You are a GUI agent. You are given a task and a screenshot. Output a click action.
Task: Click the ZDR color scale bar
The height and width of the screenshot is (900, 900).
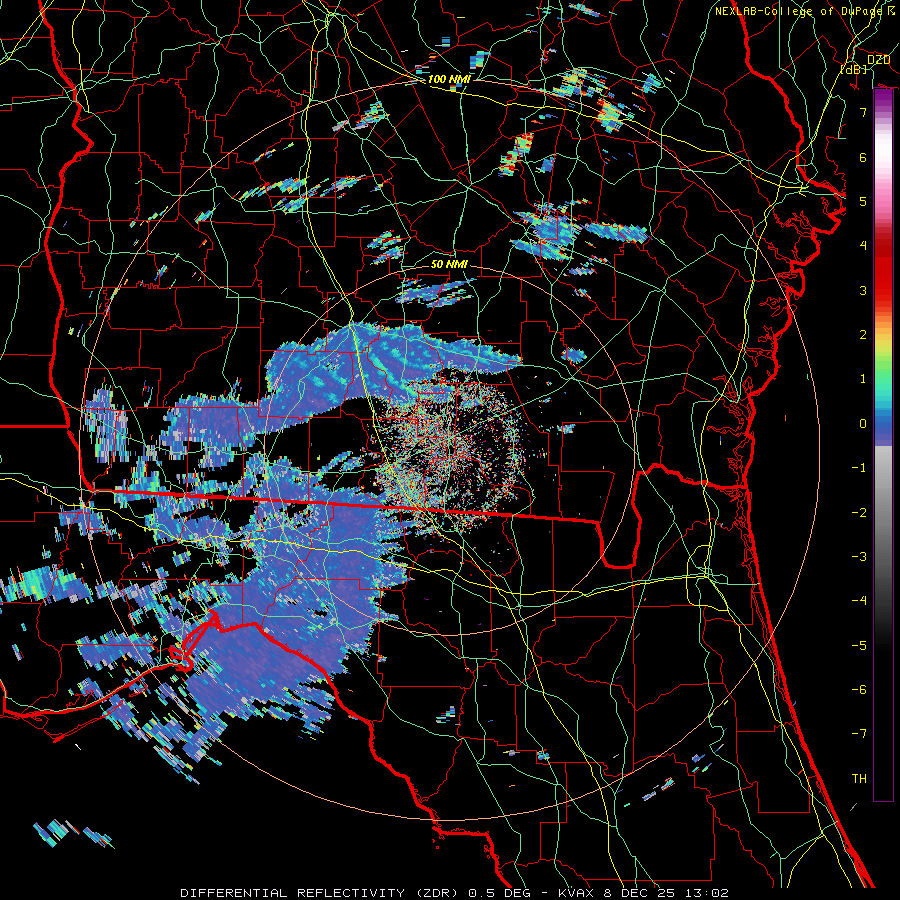pos(883,445)
